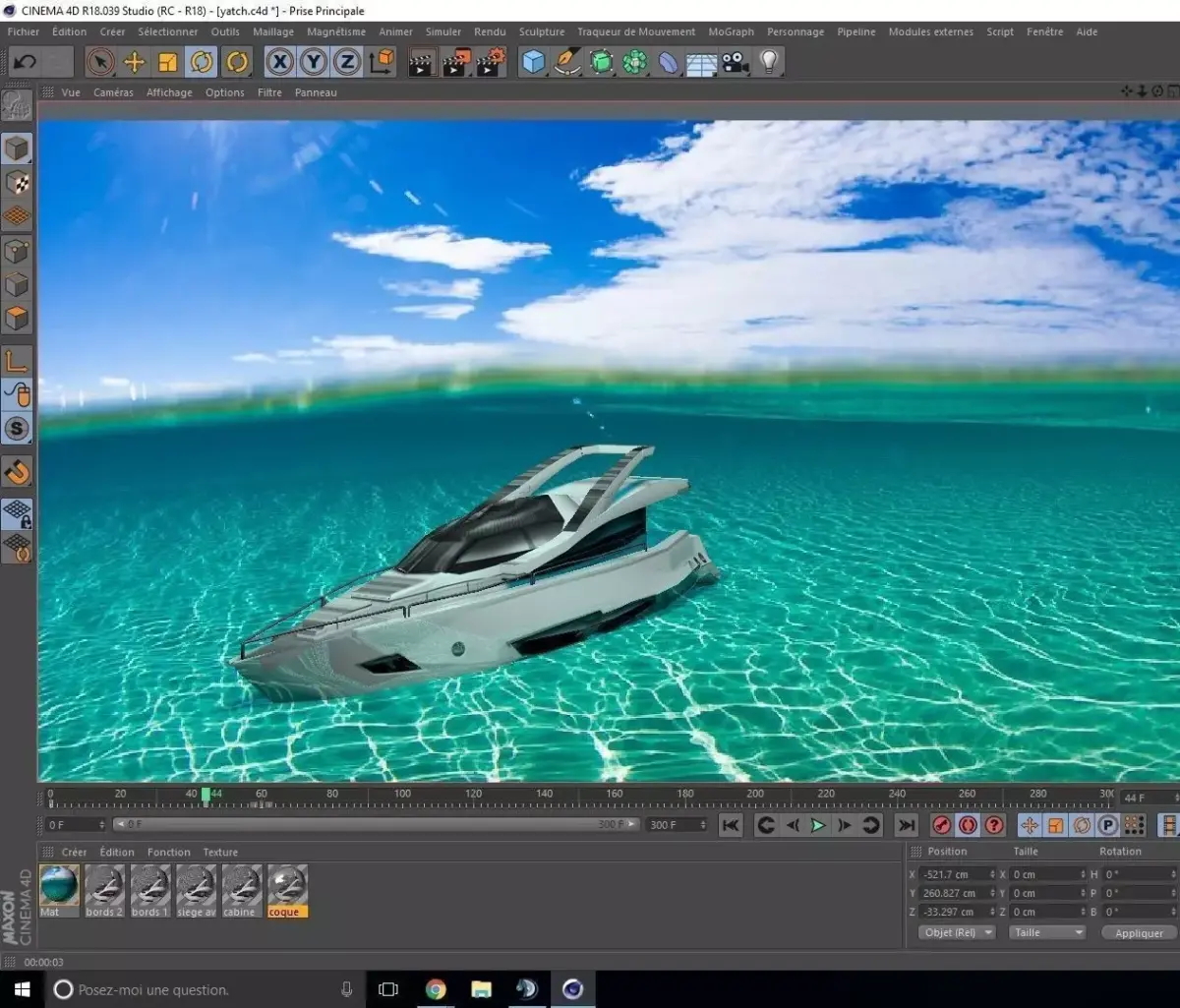Go to end of animation
Image resolution: width=1180 pixels, height=1008 pixels.
(907, 825)
